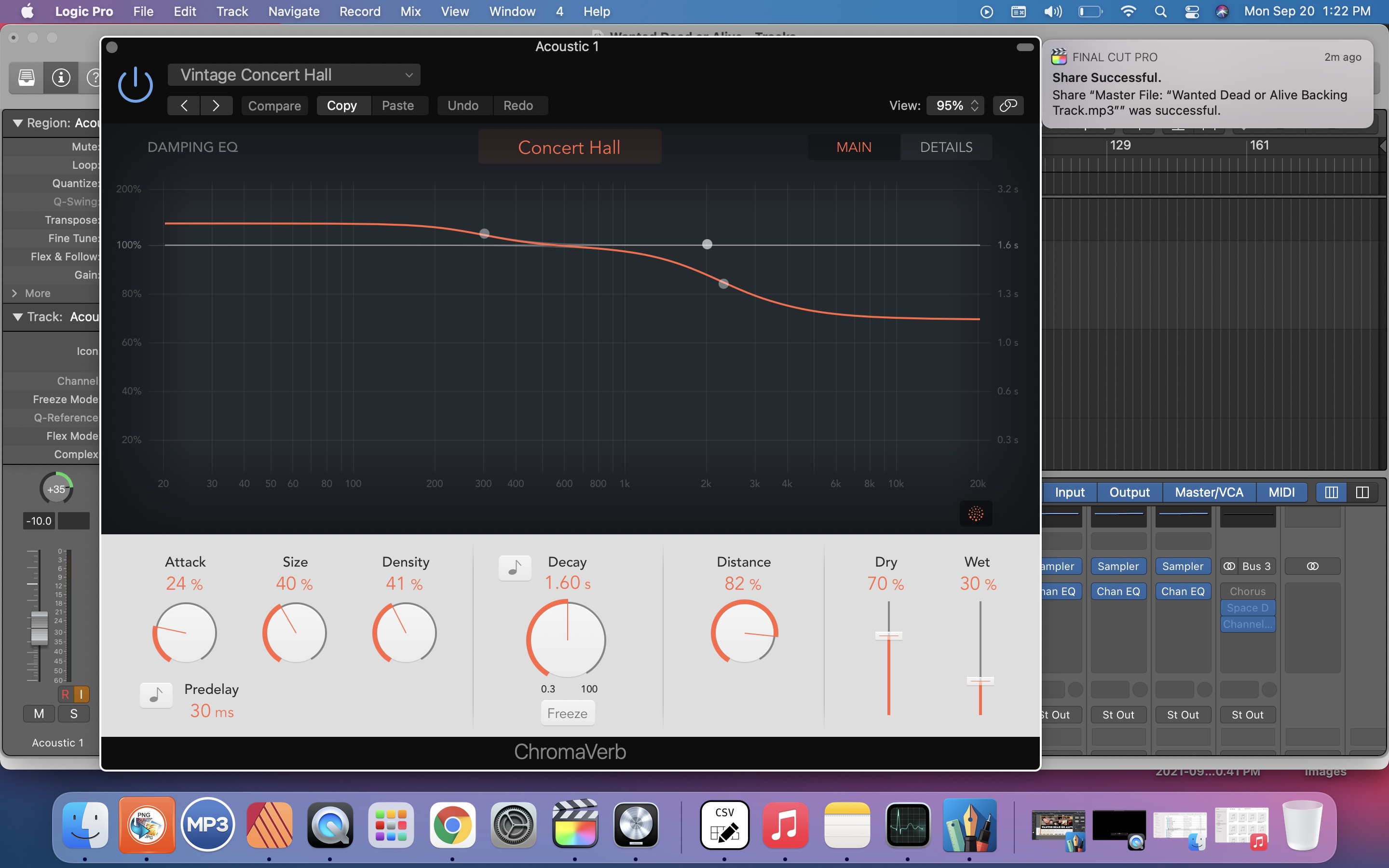Open the View 95% size popup

955,106
